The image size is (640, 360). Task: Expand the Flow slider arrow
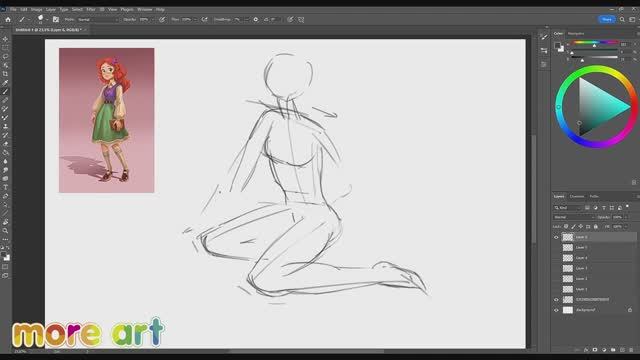click(x=195, y=20)
